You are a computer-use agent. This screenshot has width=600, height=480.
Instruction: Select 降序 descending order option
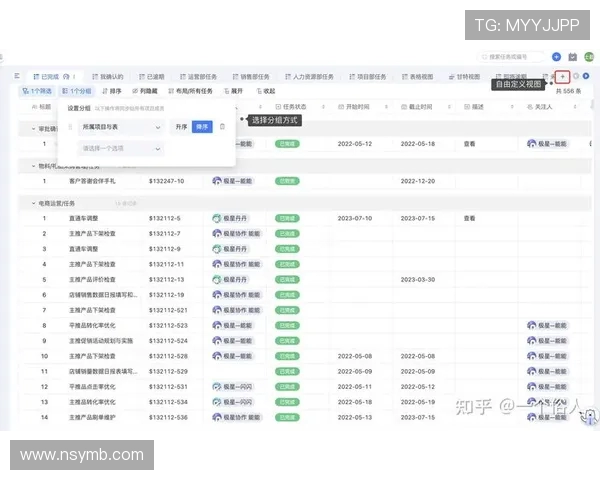202,127
